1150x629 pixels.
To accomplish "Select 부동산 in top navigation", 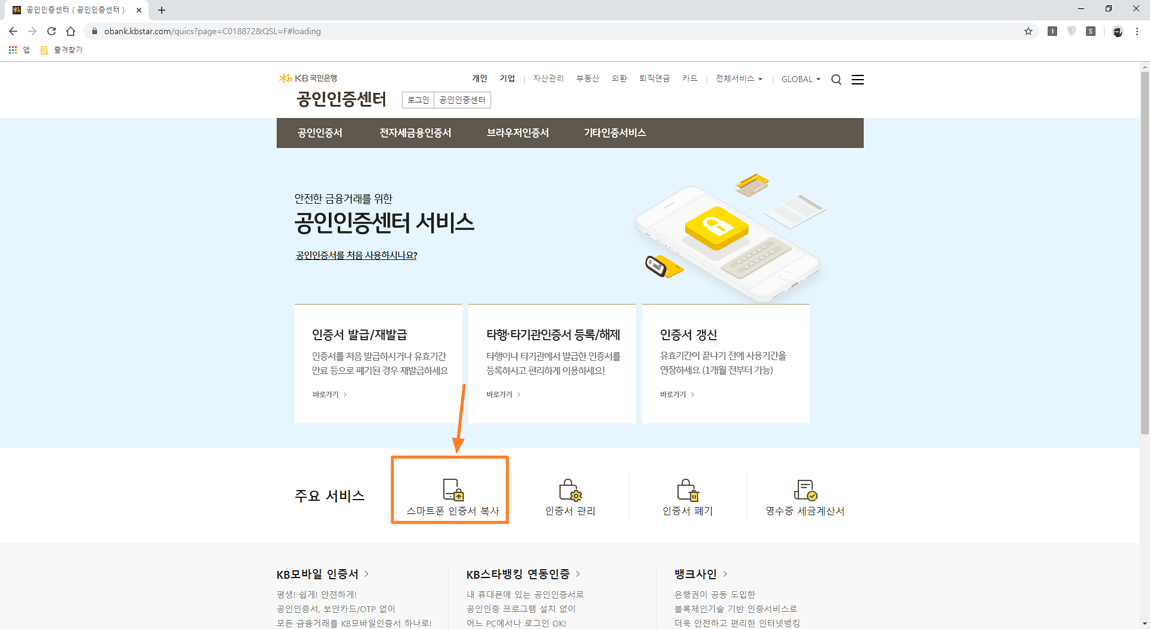I will tap(587, 78).
